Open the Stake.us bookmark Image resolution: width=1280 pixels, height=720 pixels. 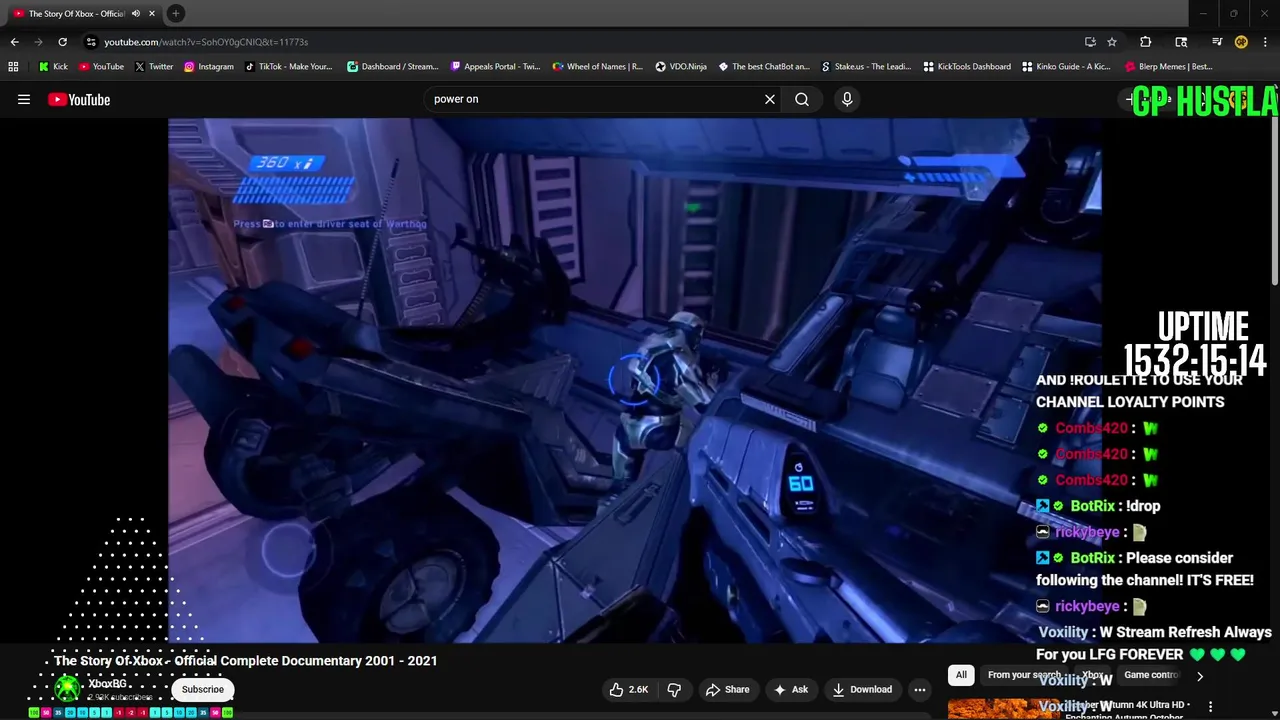(866, 67)
